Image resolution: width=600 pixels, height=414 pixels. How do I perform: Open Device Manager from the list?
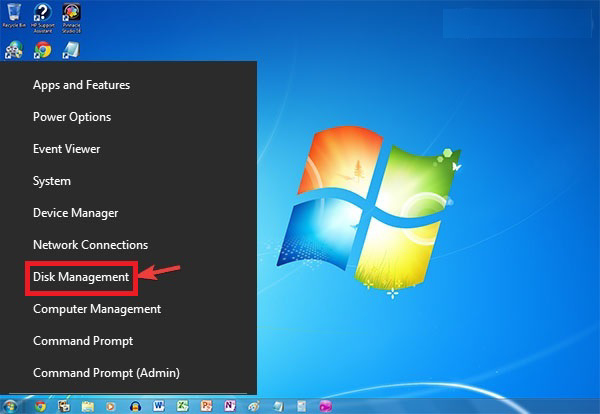[x=76, y=213]
